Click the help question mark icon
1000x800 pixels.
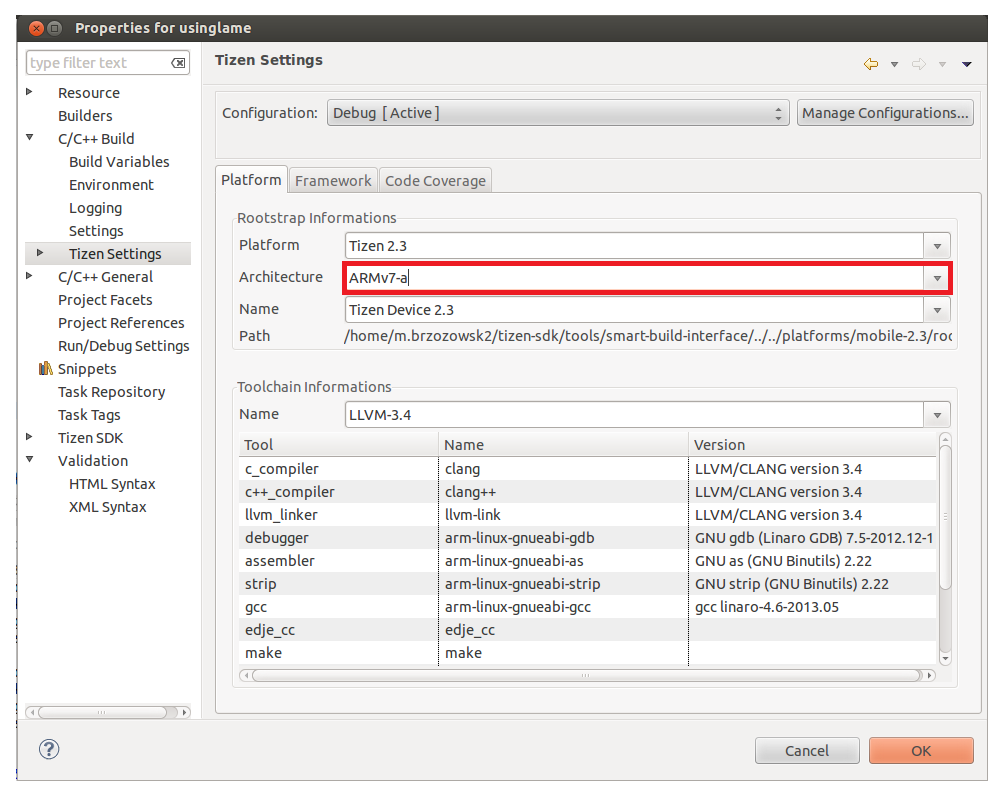pos(48,749)
